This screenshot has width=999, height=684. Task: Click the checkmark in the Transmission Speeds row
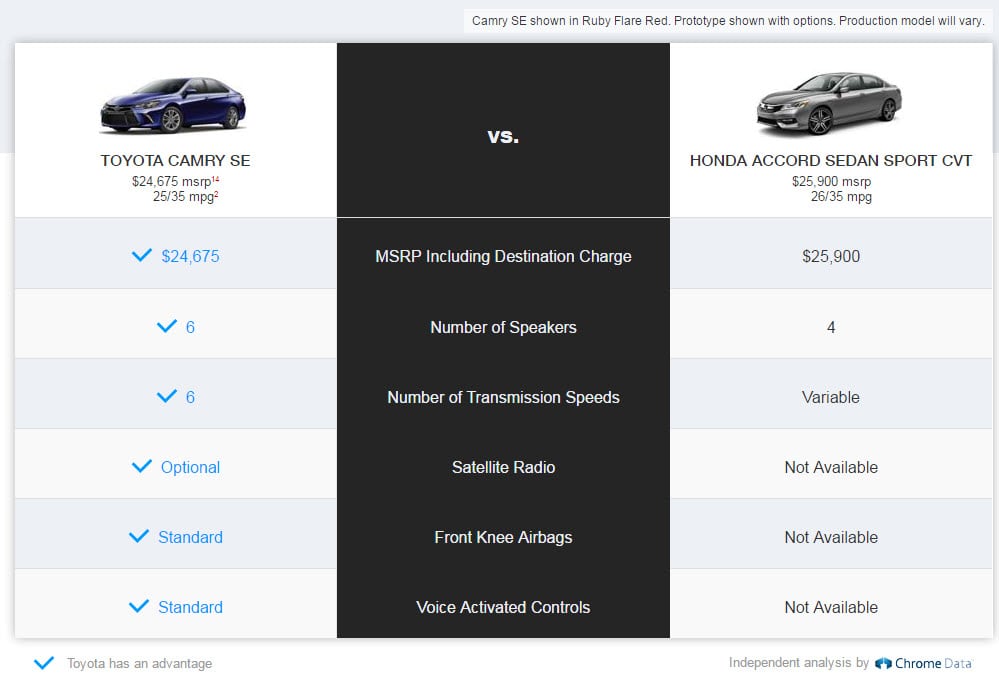coord(167,396)
